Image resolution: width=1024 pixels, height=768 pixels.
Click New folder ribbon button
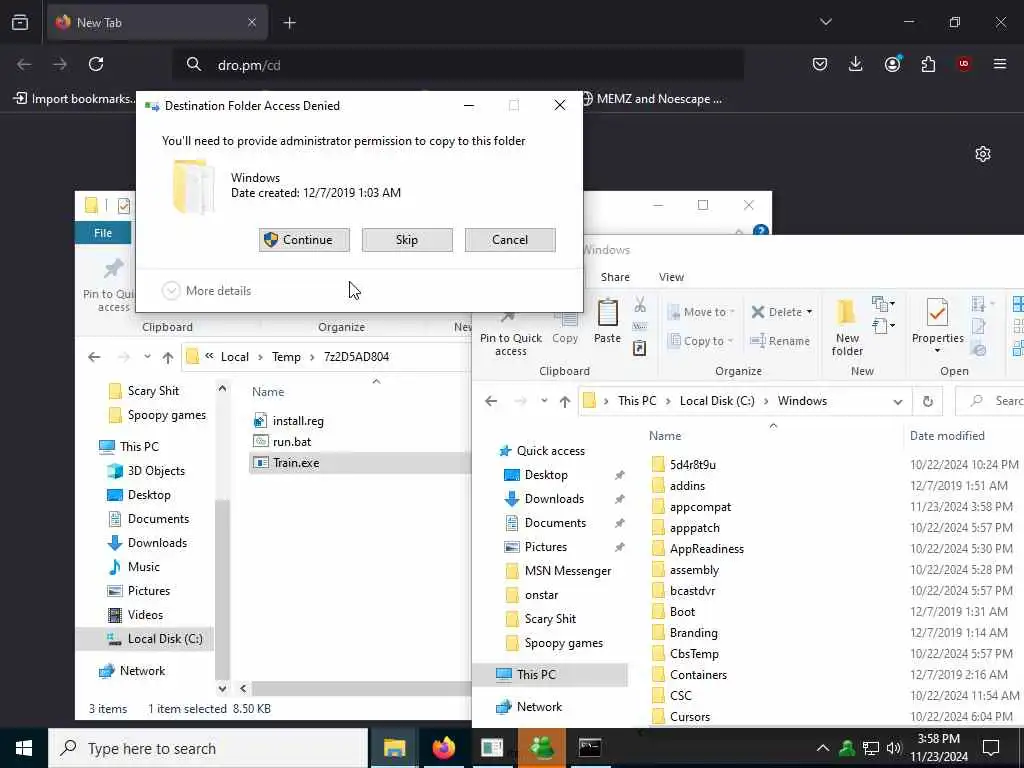(847, 328)
